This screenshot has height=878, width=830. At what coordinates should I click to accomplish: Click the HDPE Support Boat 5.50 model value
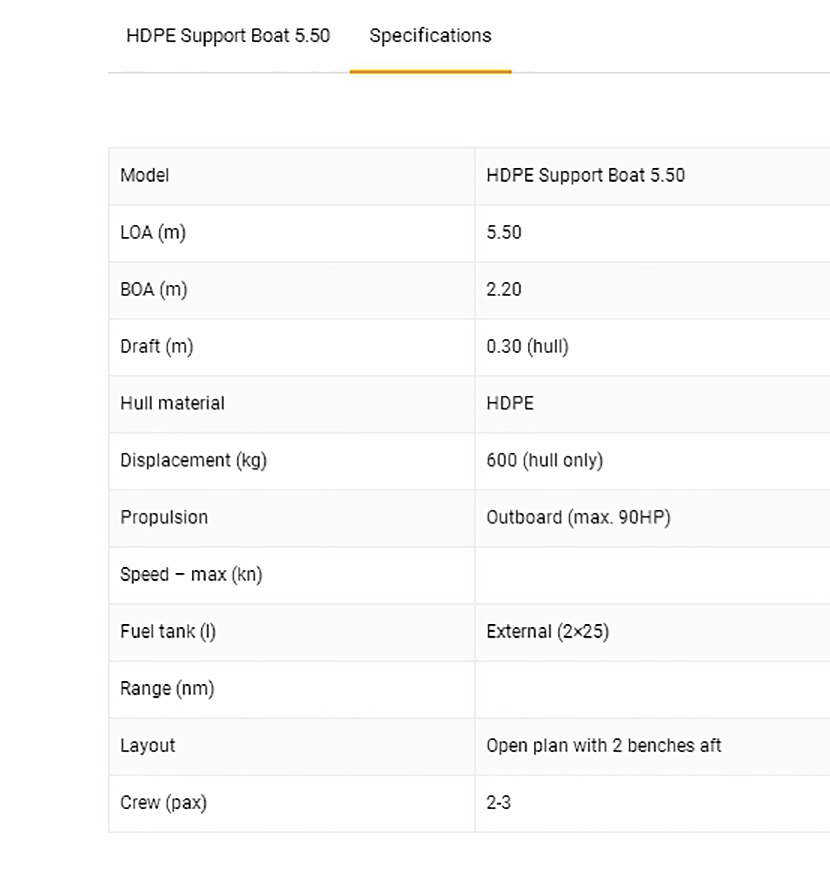(585, 175)
